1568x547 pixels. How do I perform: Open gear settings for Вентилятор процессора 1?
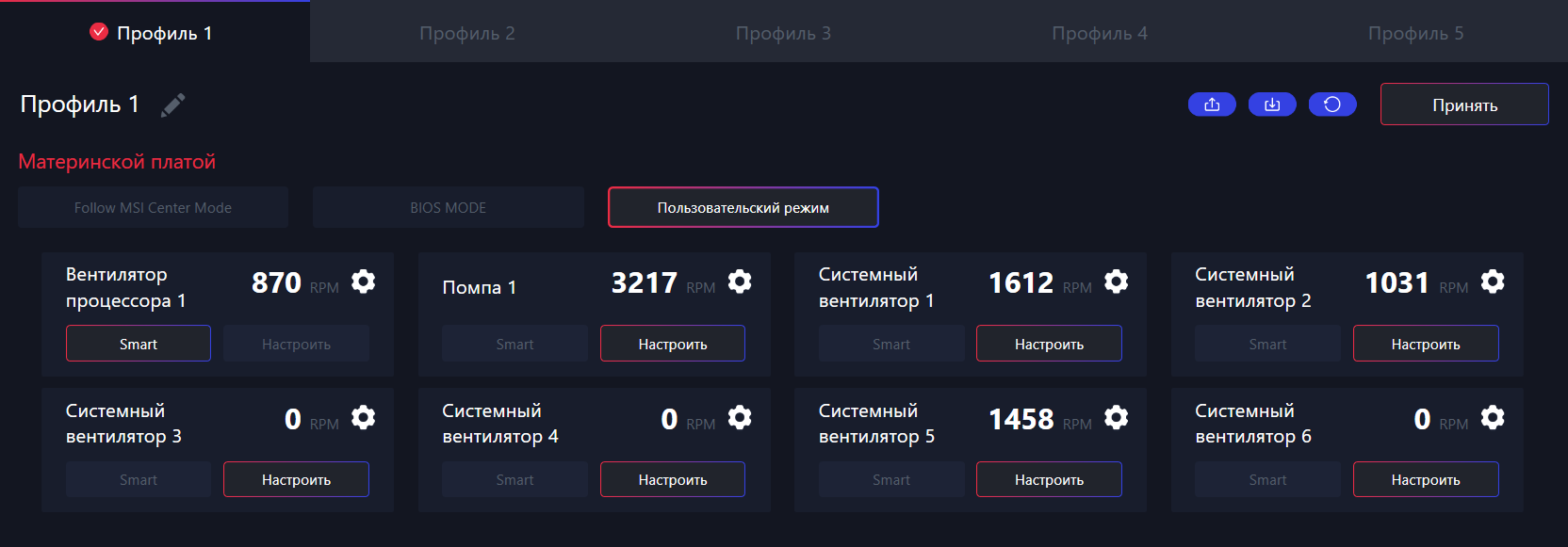coord(363,282)
